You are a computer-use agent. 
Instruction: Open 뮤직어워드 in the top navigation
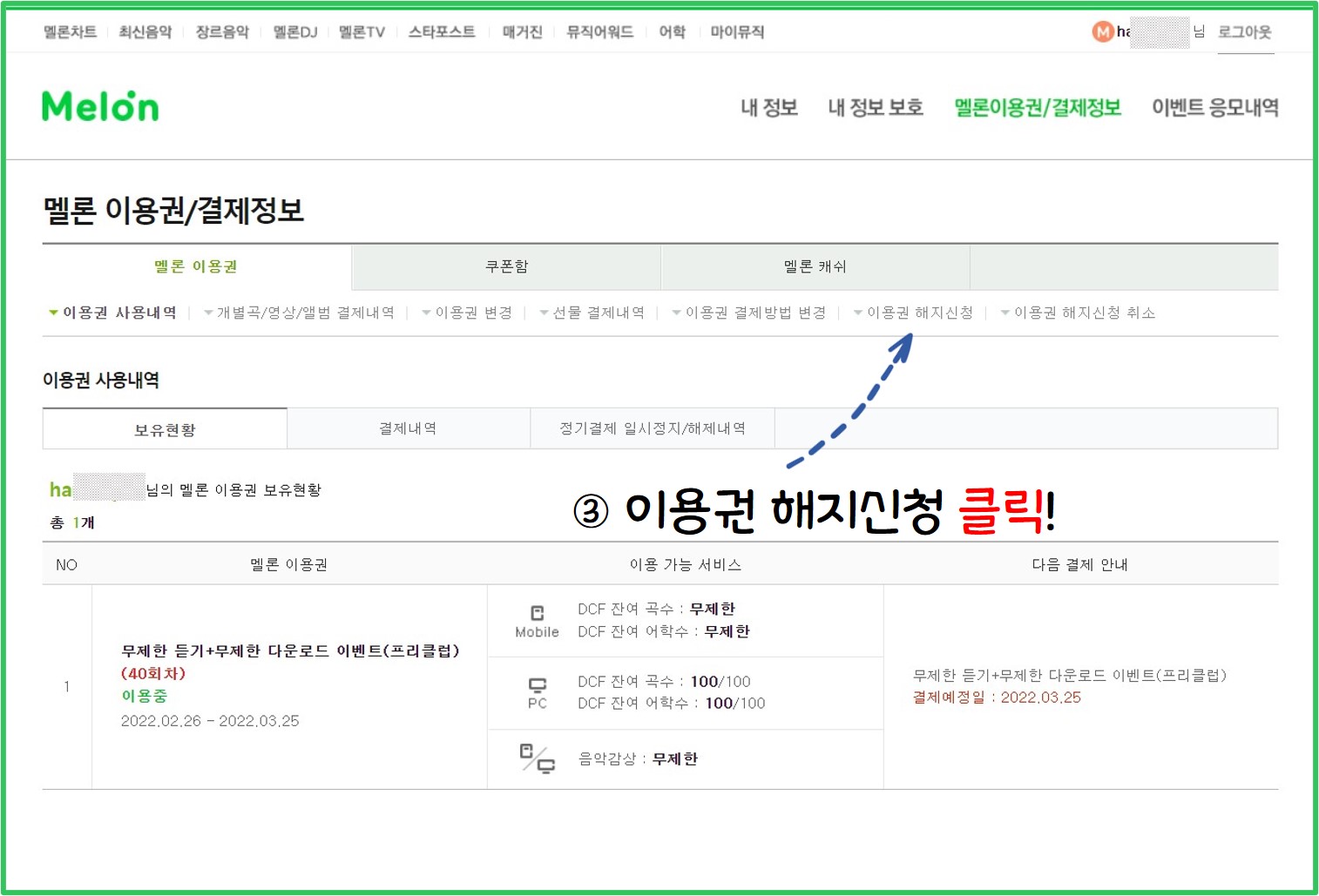(599, 32)
